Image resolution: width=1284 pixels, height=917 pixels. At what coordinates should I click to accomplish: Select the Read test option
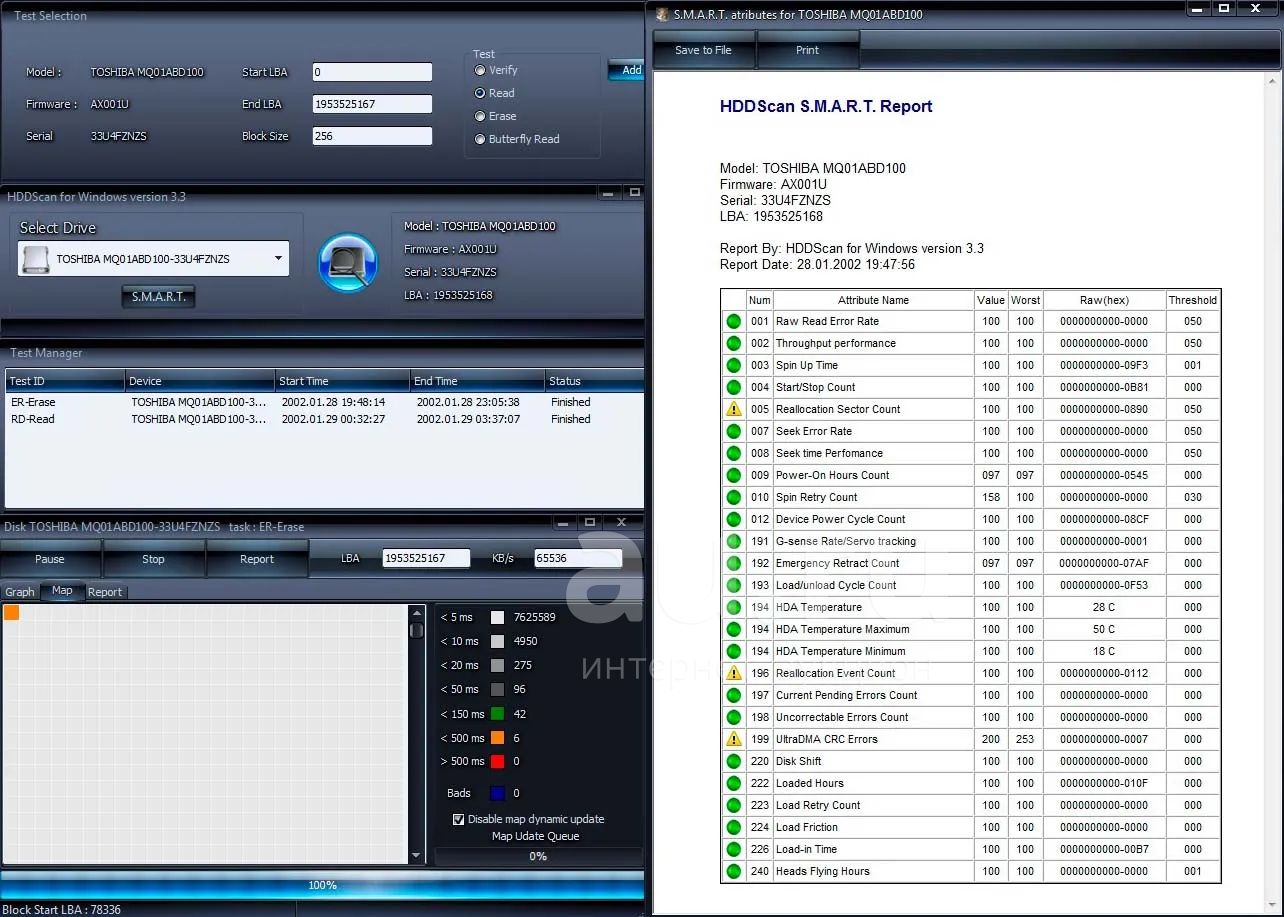[x=481, y=93]
